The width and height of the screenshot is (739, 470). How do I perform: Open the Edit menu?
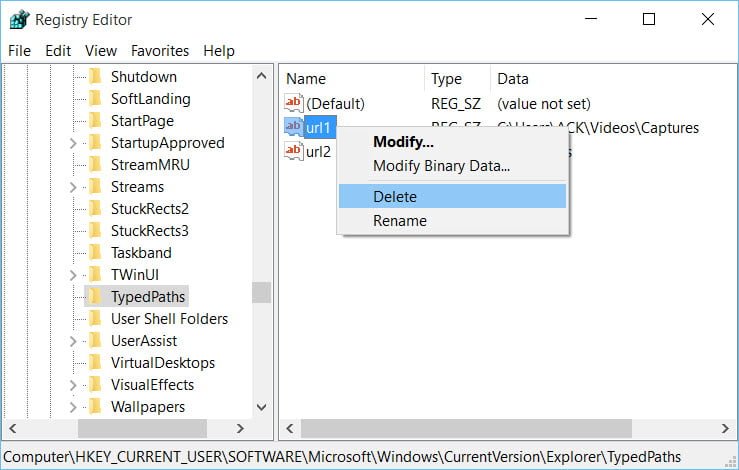(x=58, y=50)
